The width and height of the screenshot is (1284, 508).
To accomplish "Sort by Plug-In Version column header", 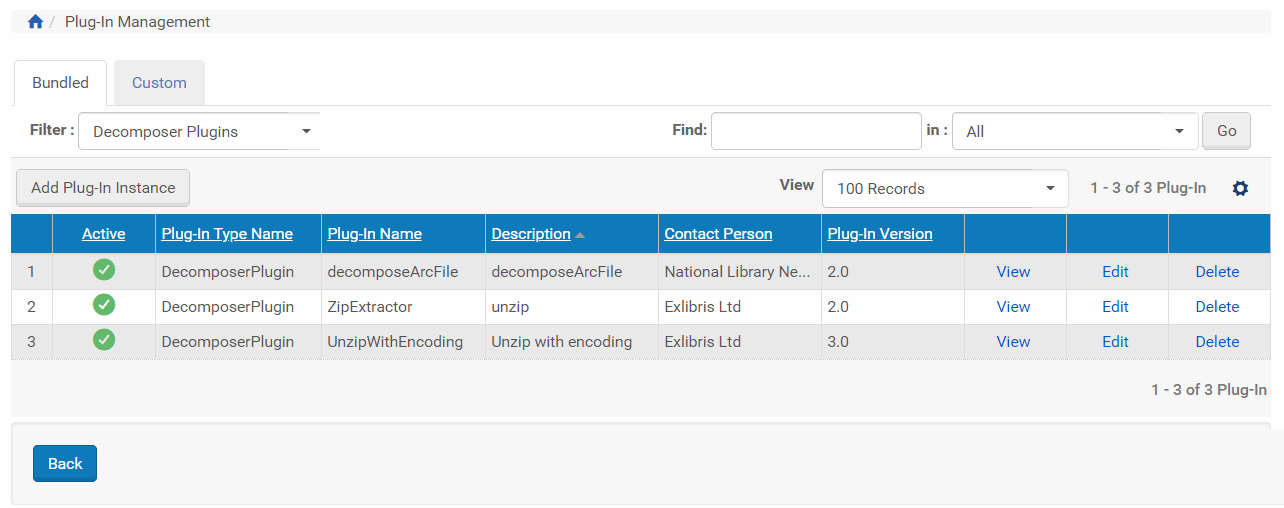I will [880, 234].
